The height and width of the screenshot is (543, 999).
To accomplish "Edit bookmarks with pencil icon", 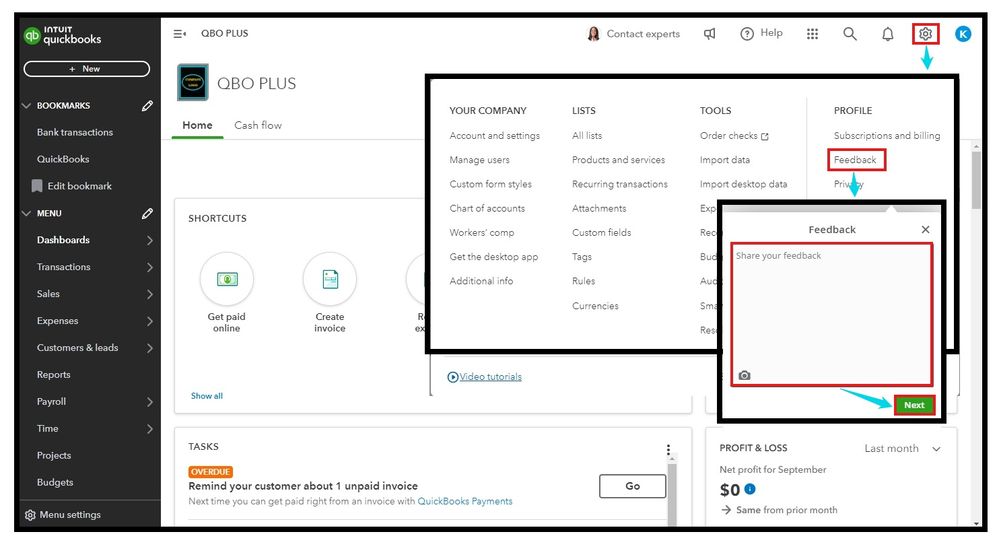I will [x=147, y=106].
